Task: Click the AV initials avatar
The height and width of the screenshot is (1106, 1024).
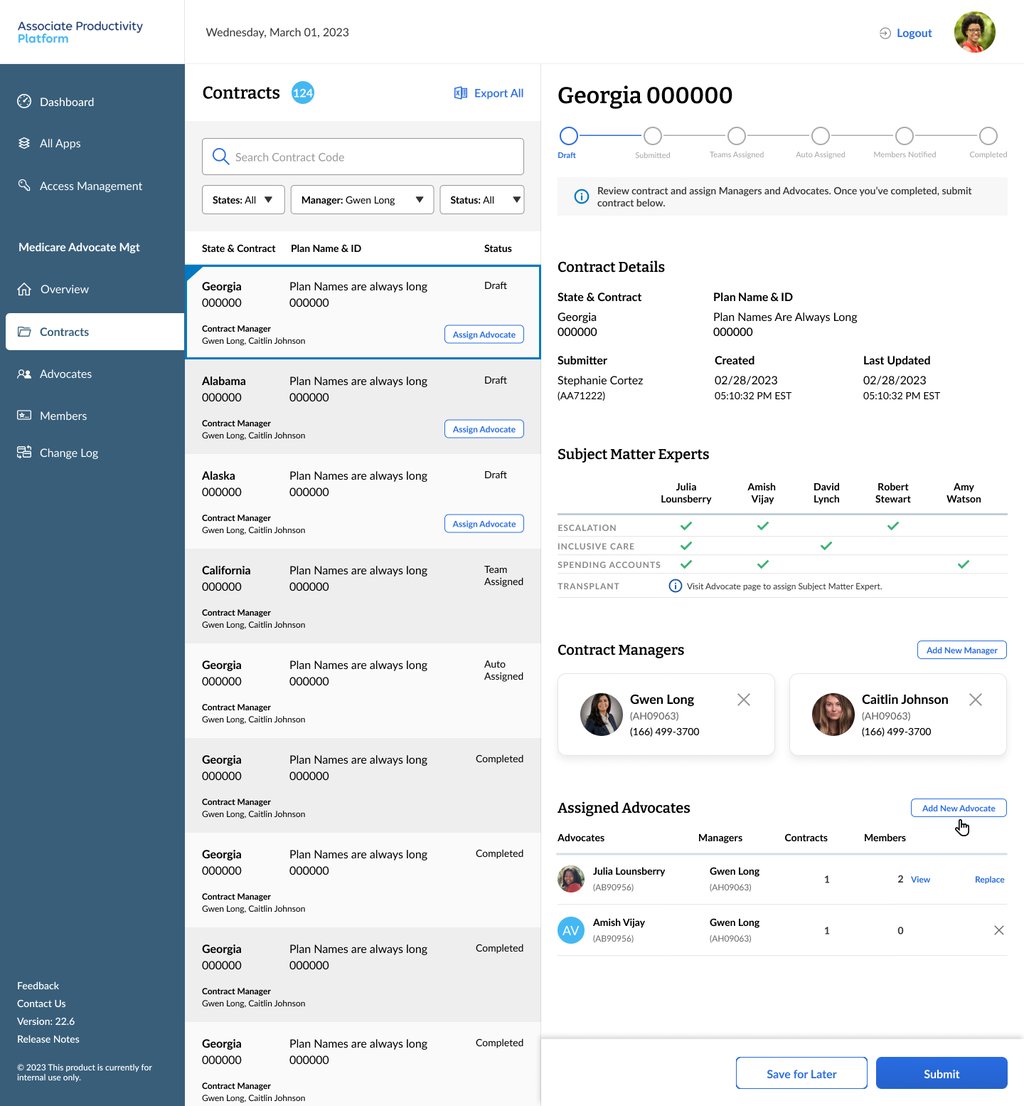Action: coord(571,930)
